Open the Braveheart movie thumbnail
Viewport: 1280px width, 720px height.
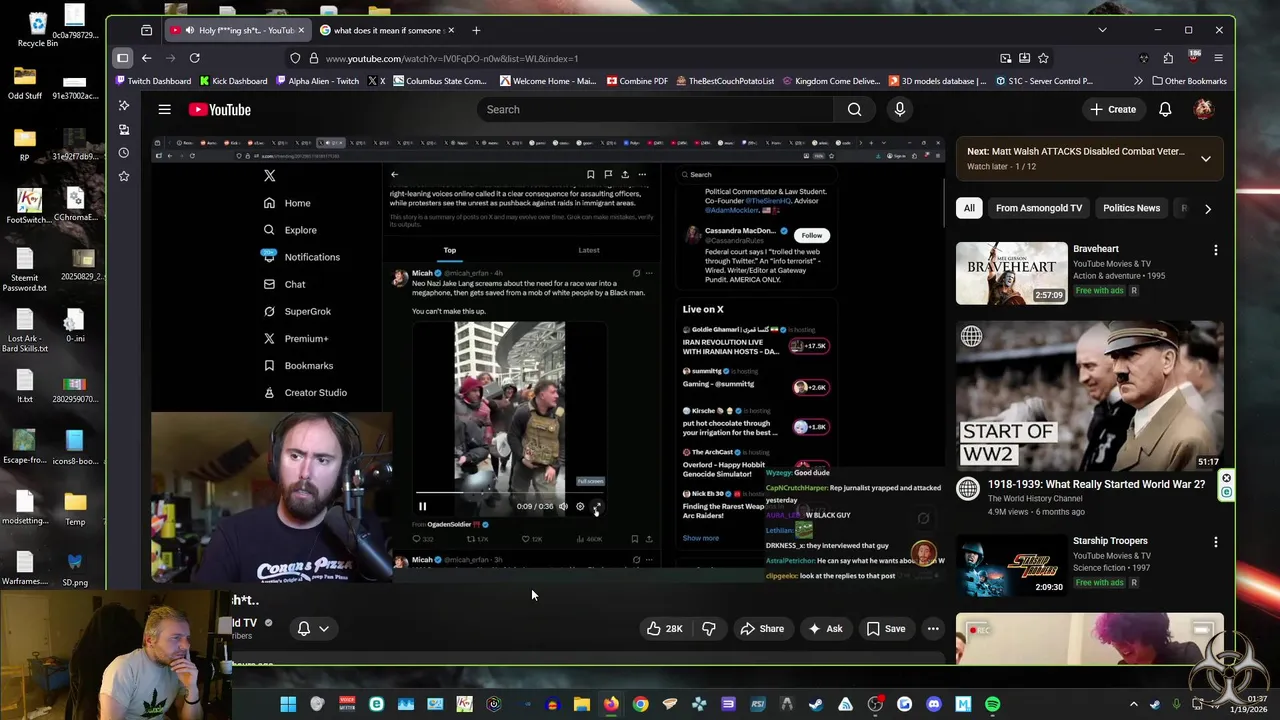(1011, 273)
